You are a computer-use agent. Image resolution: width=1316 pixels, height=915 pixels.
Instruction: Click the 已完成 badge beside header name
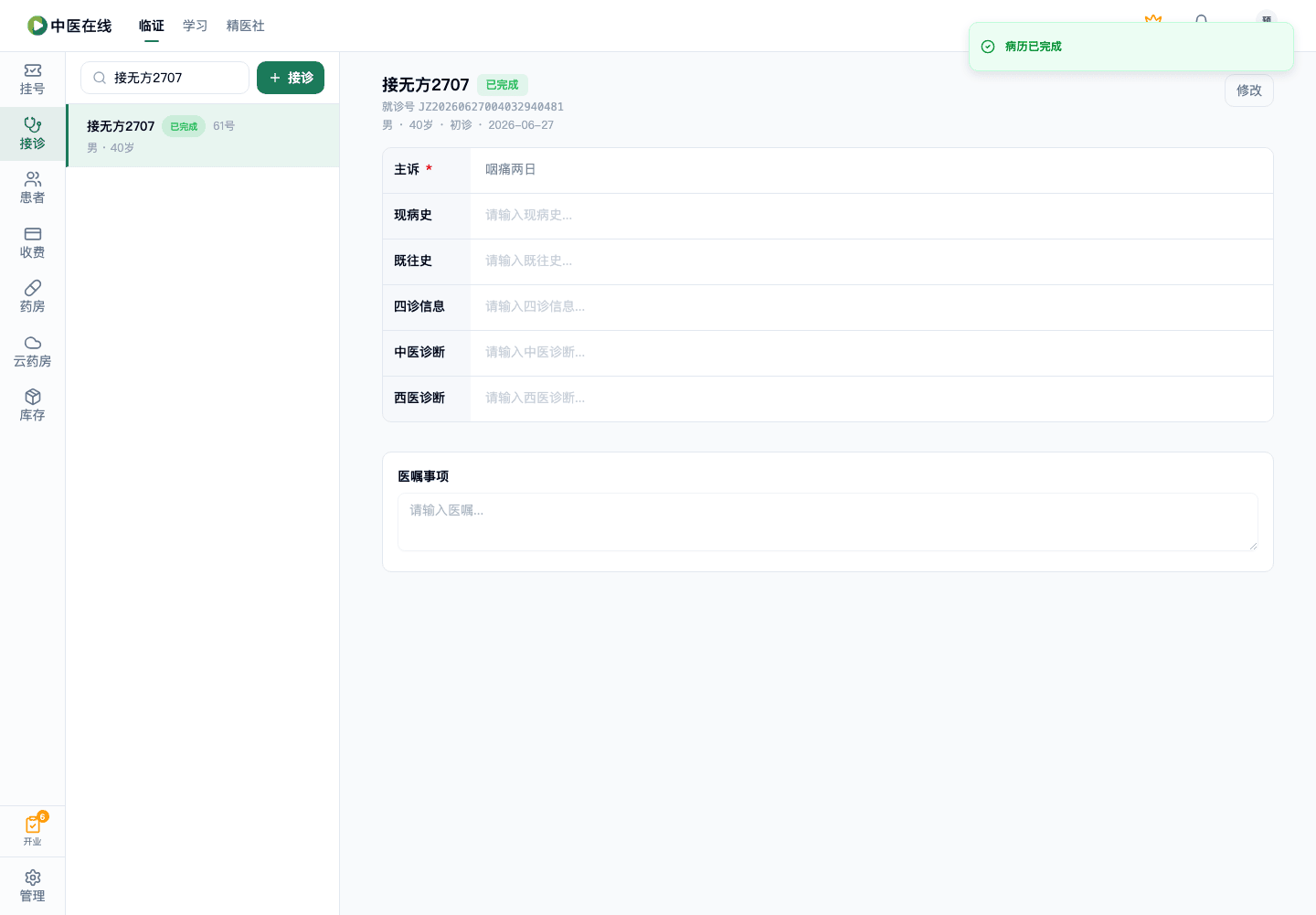click(503, 85)
